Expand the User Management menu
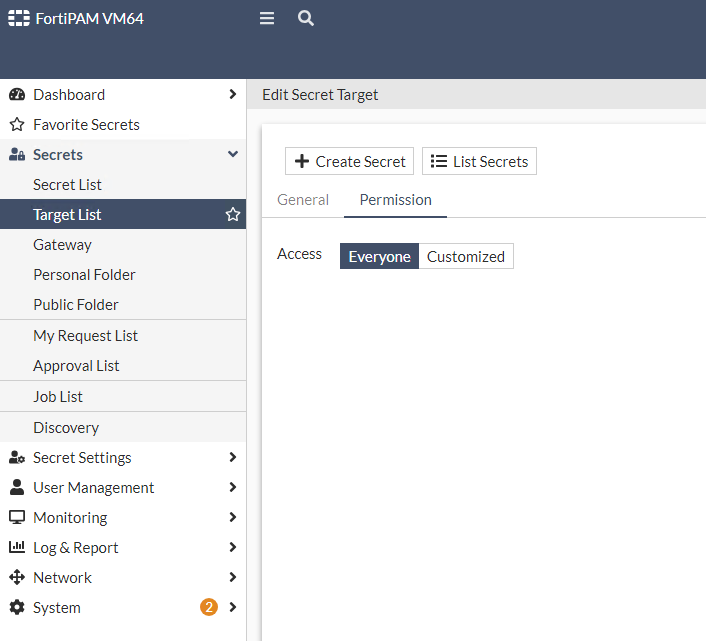Screen dimensions: 706x641 233,487
